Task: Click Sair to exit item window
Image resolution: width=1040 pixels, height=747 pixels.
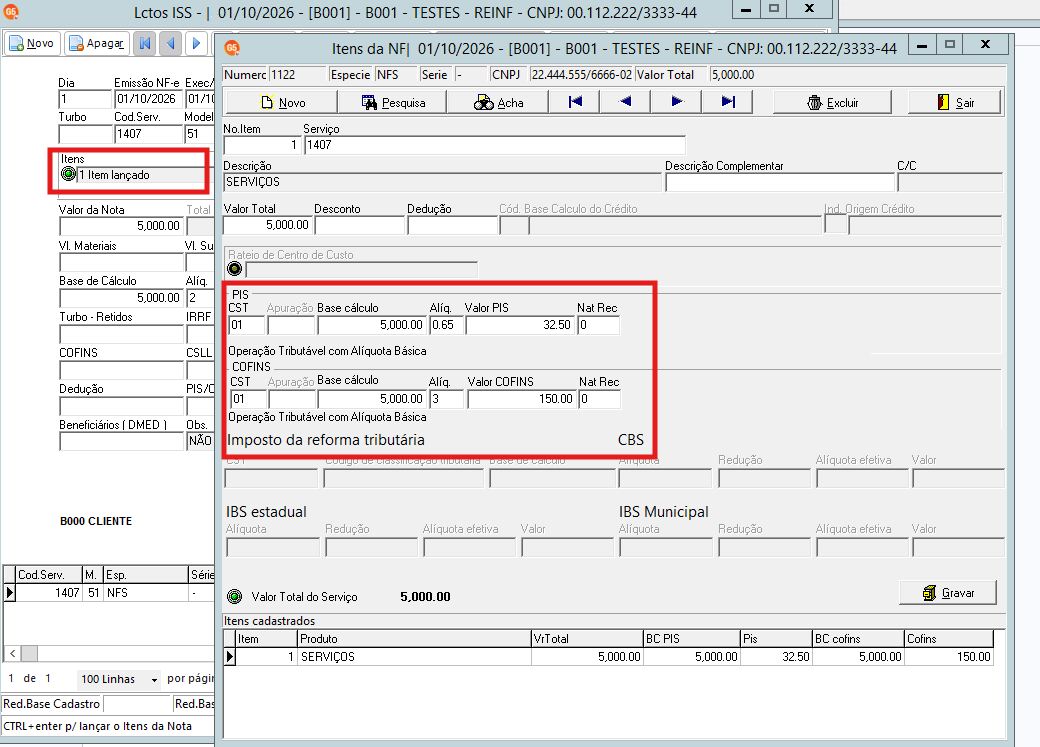Action: click(x=955, y=102)
